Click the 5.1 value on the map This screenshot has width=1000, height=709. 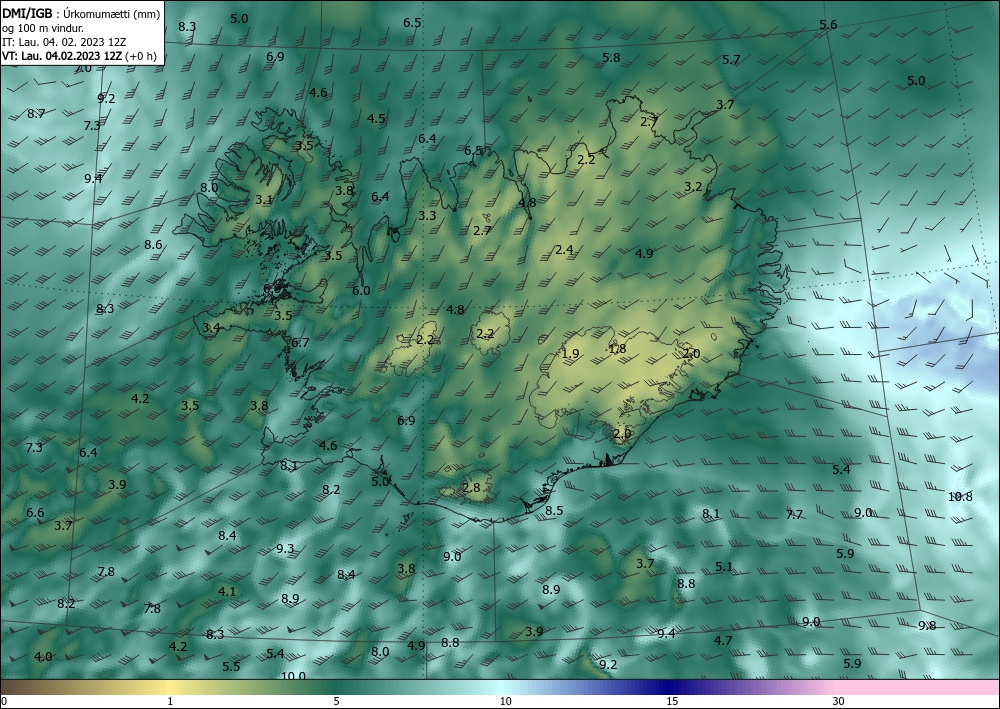click(x=724, y=566)
